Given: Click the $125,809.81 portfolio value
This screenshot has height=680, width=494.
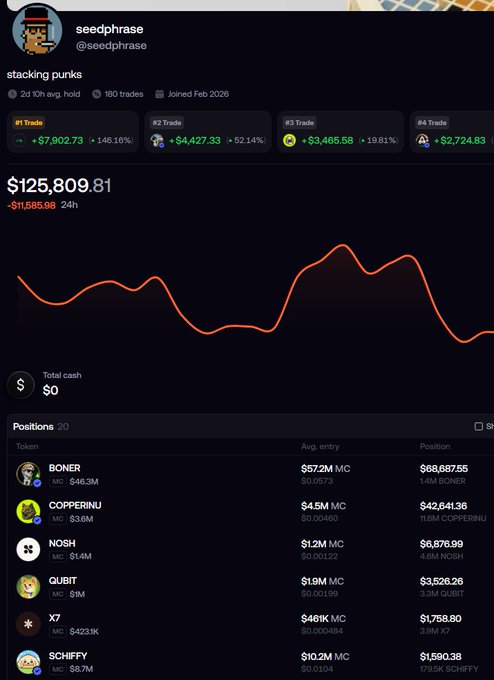Looking at the screenshot, I should click(x=59, y=186).
